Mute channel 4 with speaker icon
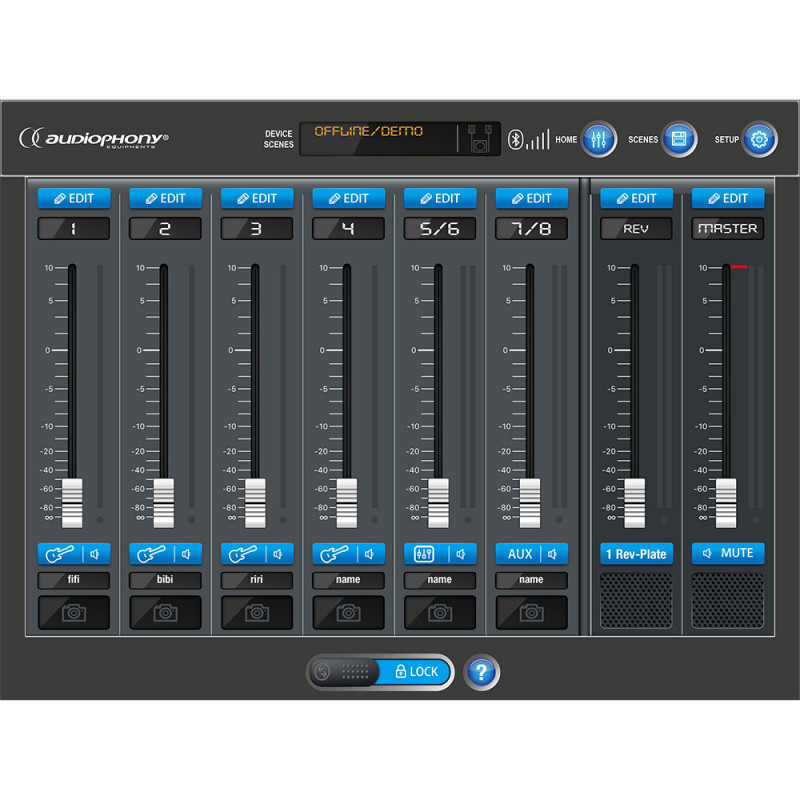The image size is (800, 800). pyautogui.click(x=370, y=554)
